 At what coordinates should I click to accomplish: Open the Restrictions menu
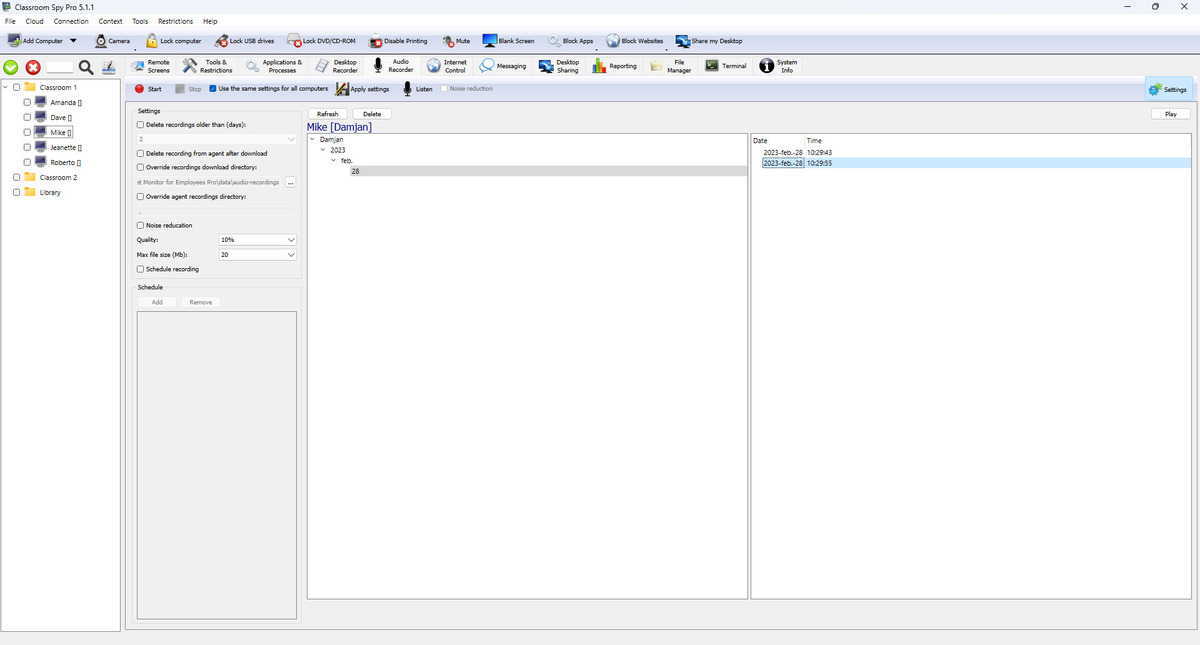[x=175, y=21]
